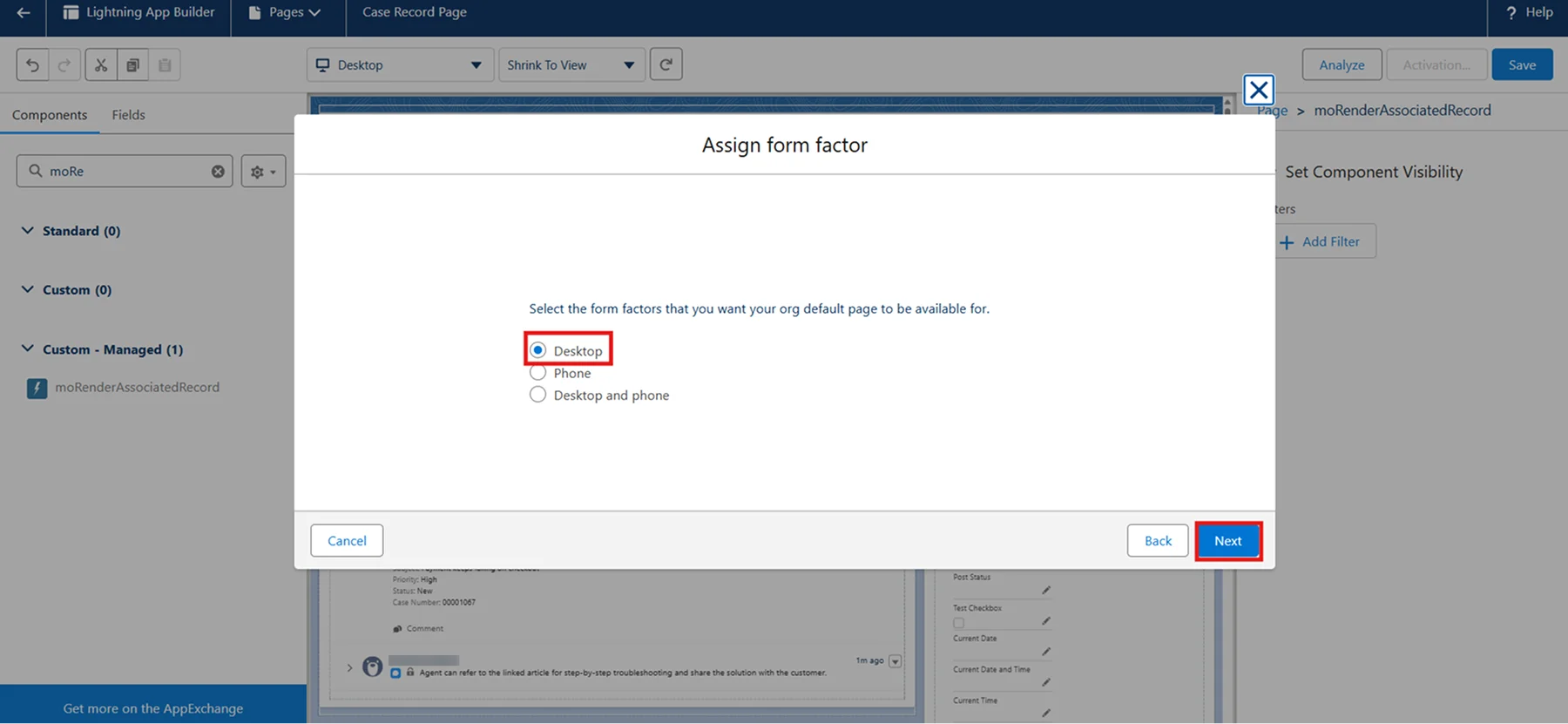Screen dimensions: 1568x724
Task: Click the pencil icon next to Post Status
Action: point(1046,590)
